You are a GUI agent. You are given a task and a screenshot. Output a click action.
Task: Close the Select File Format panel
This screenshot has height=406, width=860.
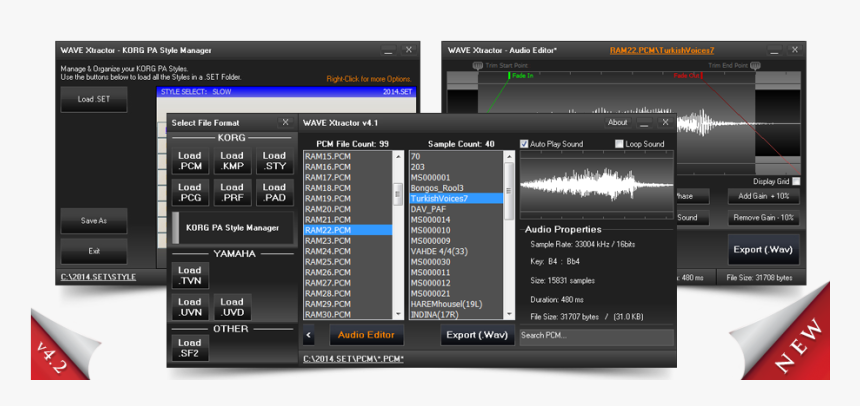285,122
